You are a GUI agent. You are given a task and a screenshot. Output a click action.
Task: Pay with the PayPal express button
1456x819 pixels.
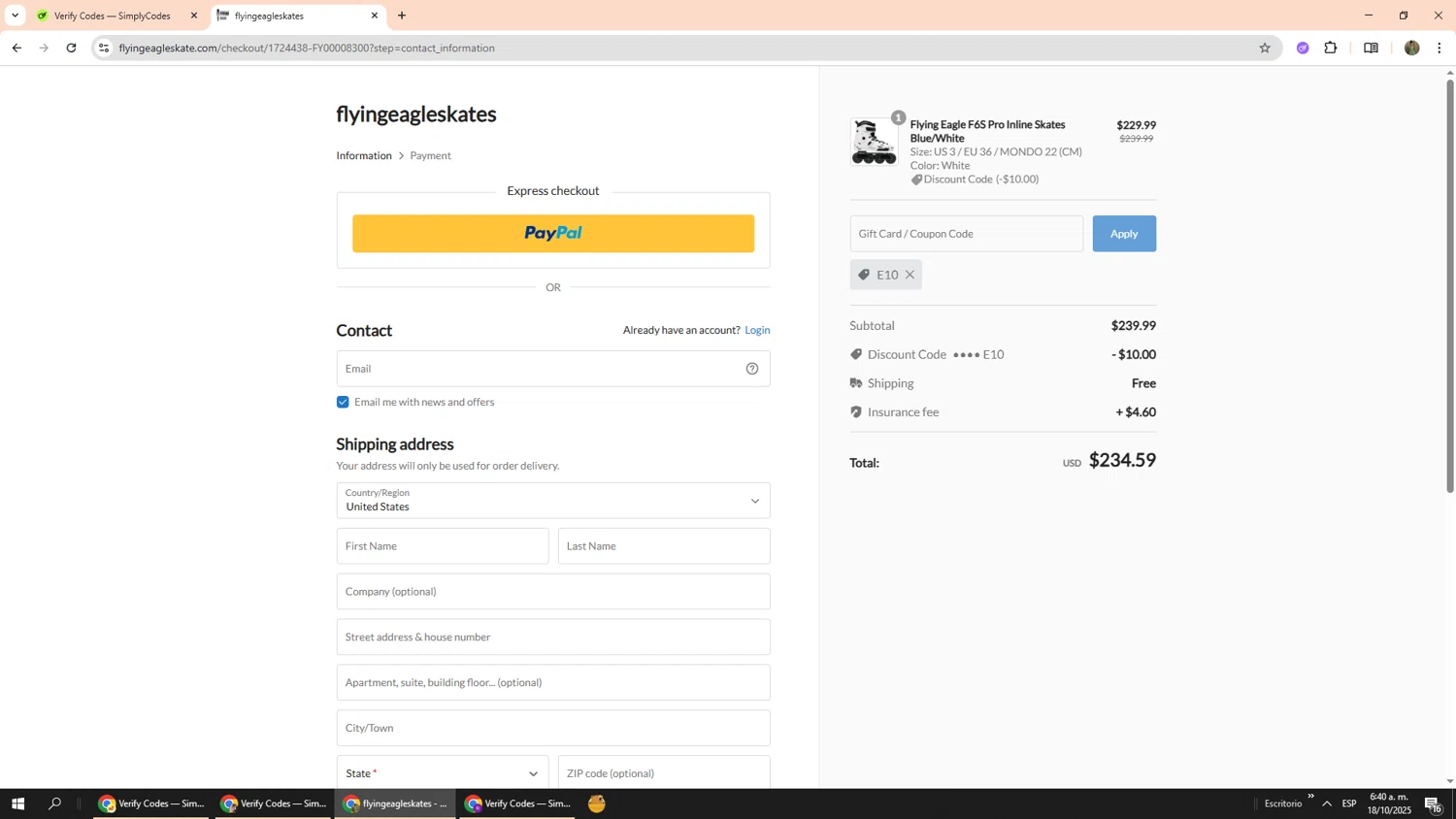552,234
